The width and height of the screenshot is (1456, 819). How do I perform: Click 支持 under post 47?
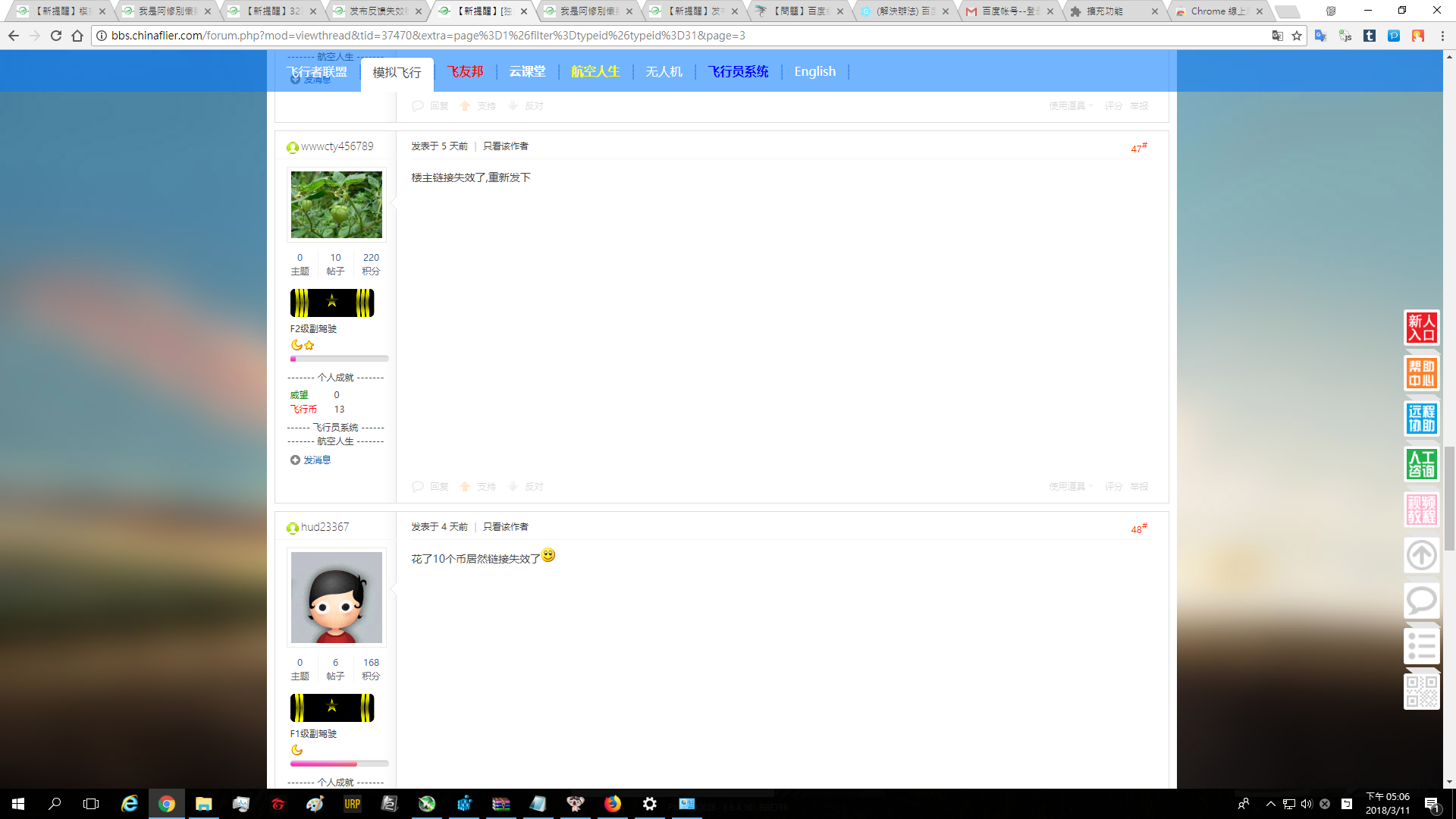pyautogui.click(x=479, y=486)
